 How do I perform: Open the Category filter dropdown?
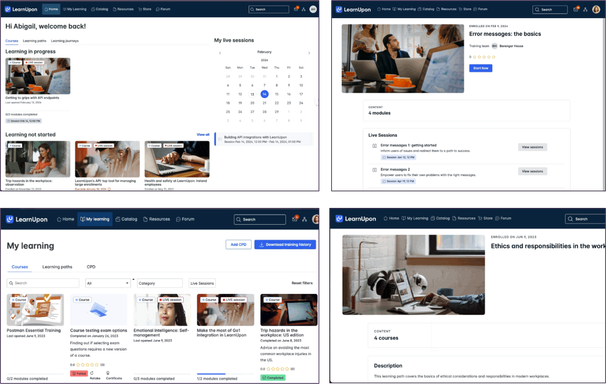coord(160,283)
